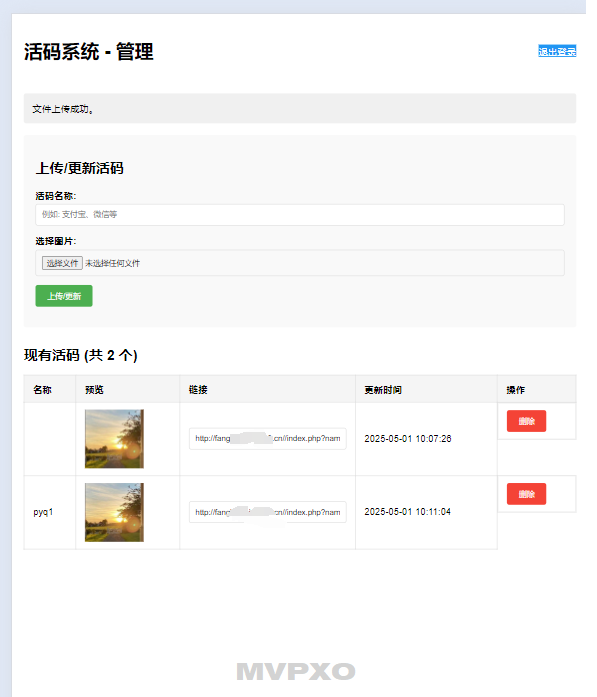Click the 退出登录 logout link

click(557, 52)
